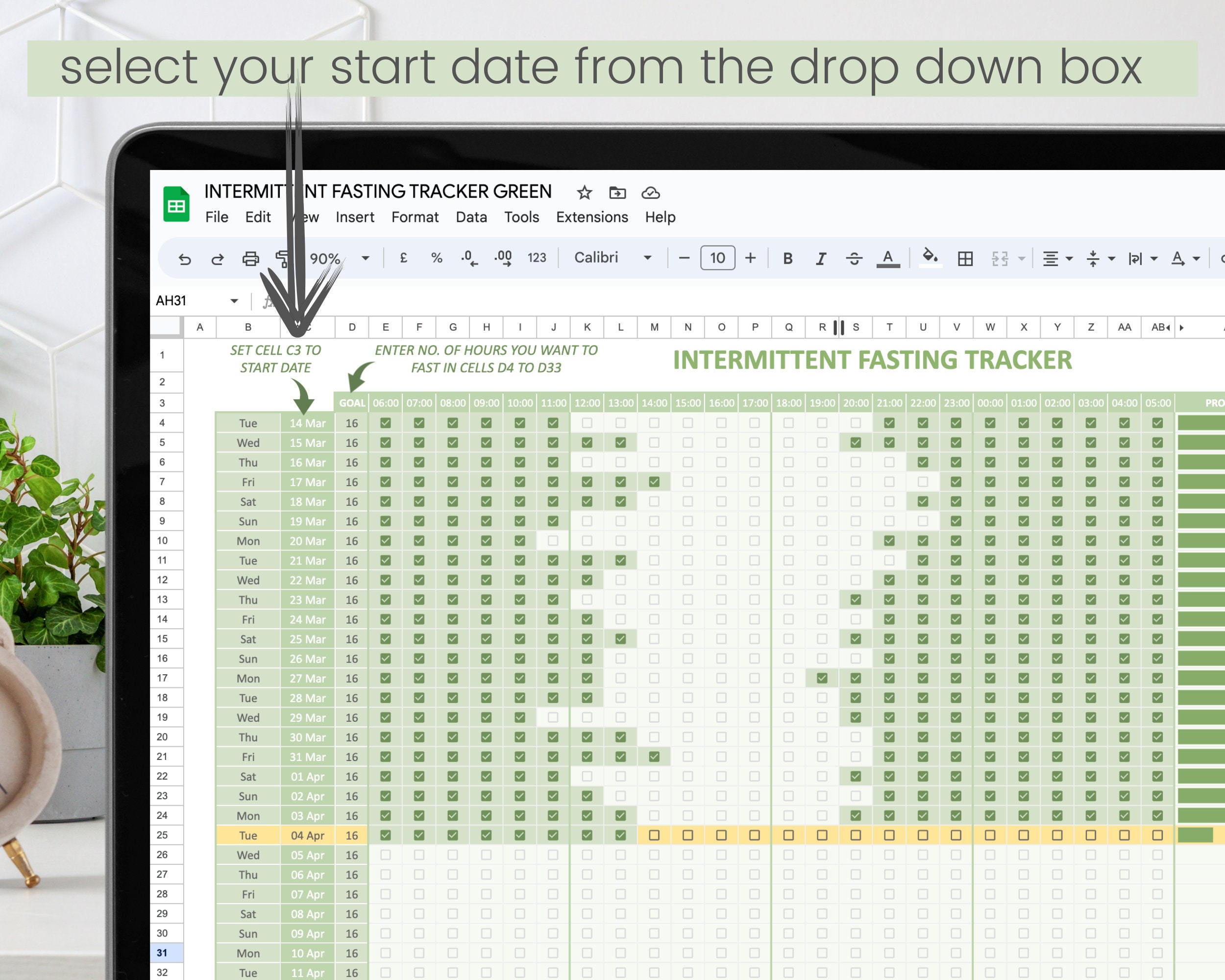Open the Extensions menu
Screen dimensions: 1225x980
pyautogui.click(x=591, y=217)
